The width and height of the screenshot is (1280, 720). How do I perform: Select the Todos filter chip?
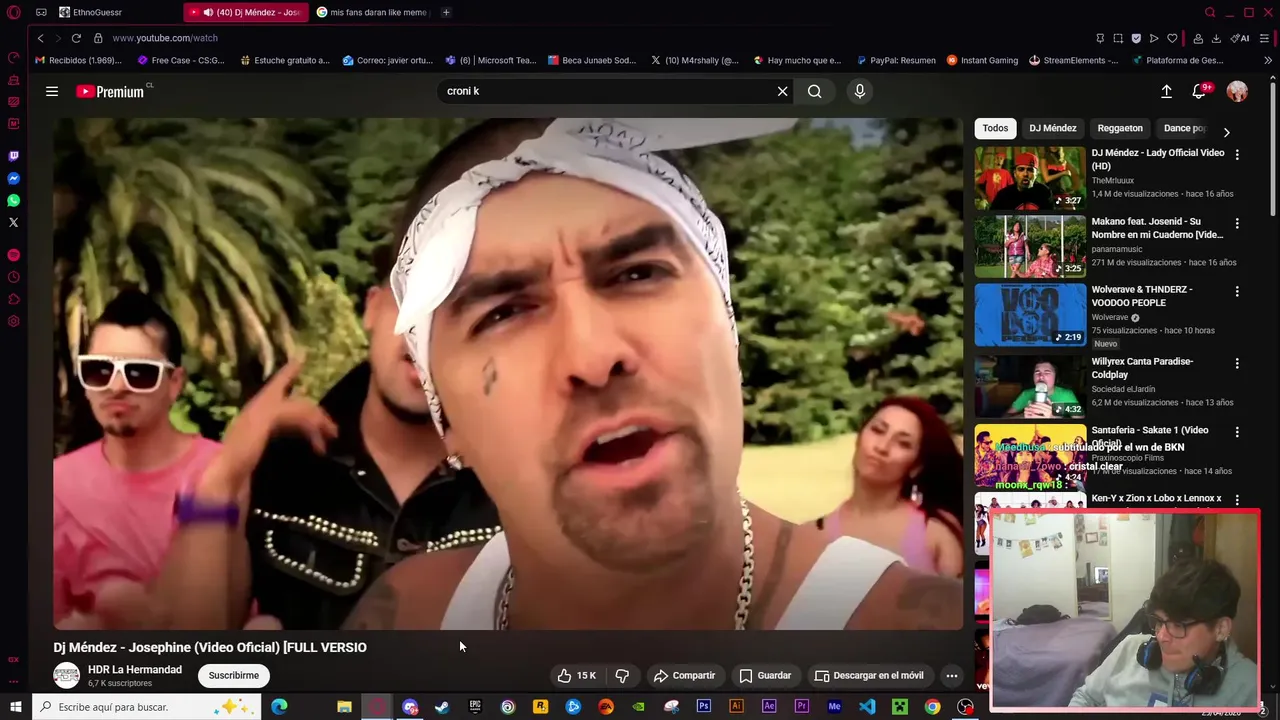995,128
